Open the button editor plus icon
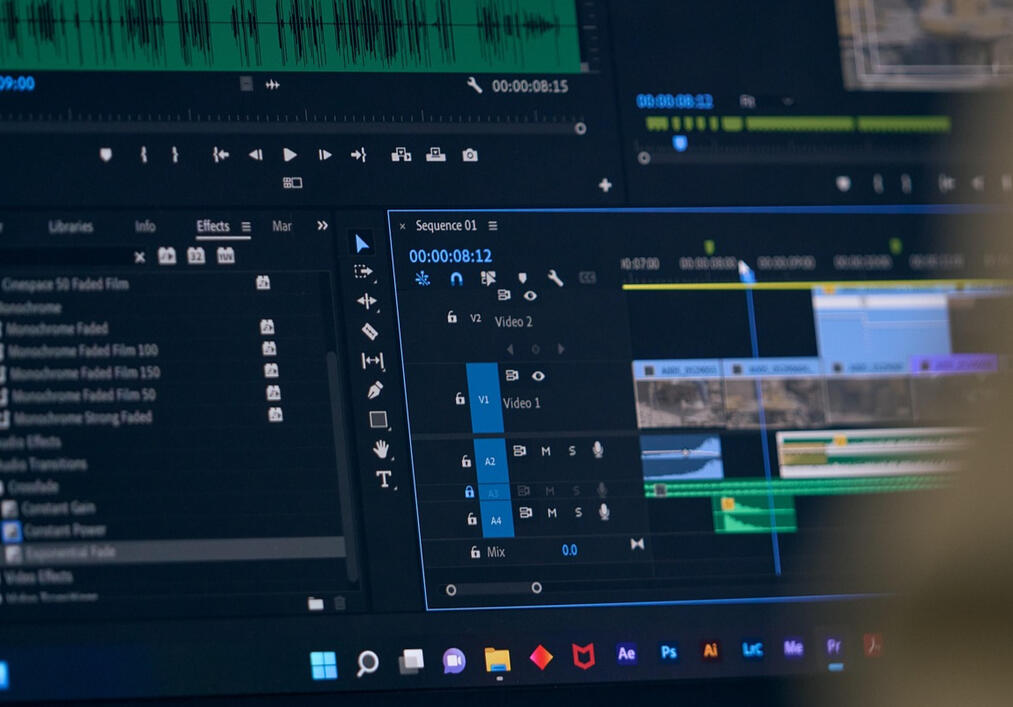1013x707 pixels. (605, 185)
